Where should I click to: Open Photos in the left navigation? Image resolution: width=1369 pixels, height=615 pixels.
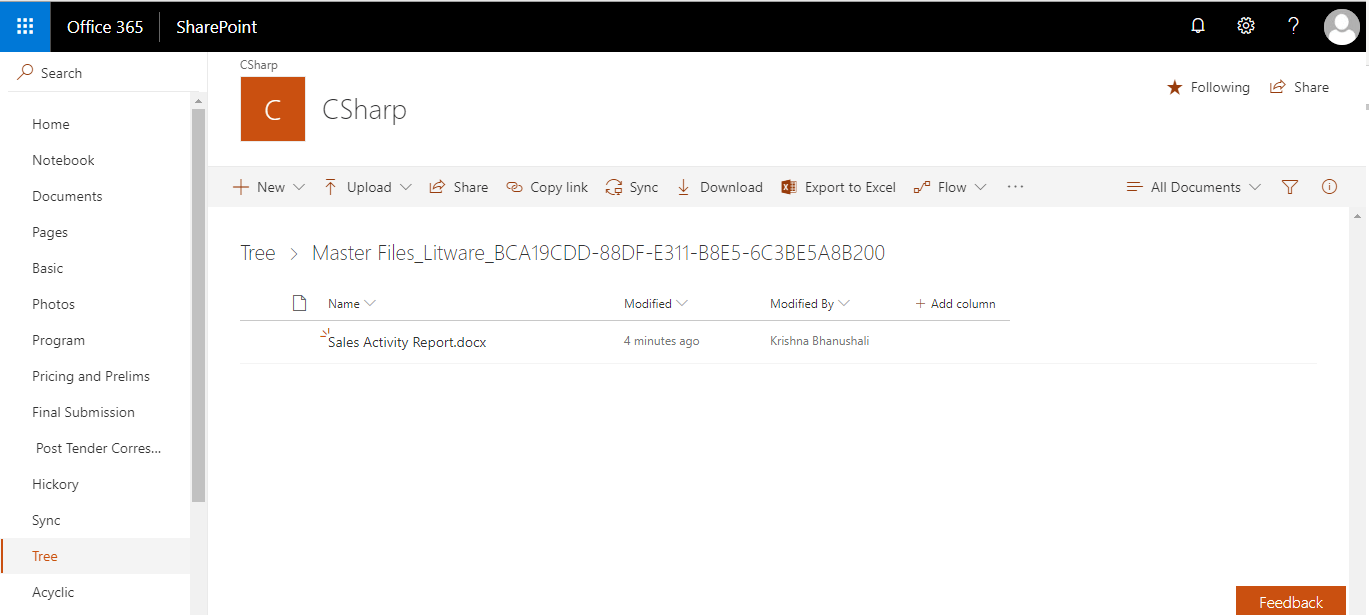(x=54, y=304)
